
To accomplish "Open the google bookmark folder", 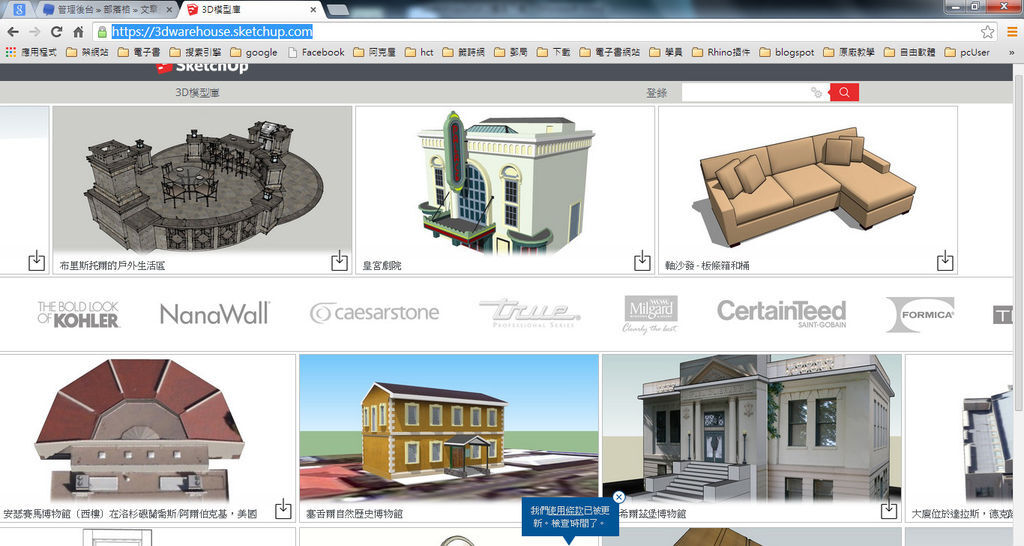I will point(253,52).
